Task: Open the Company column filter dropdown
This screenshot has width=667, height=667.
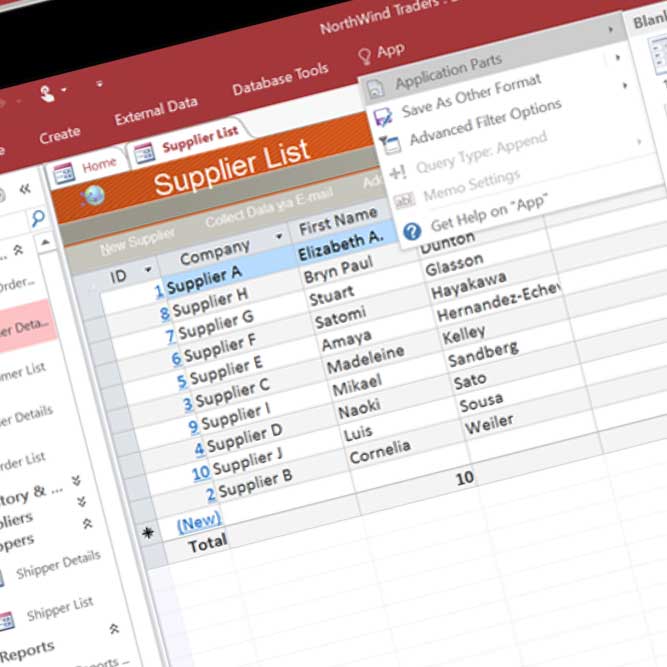Action: (x=279, y=236)
